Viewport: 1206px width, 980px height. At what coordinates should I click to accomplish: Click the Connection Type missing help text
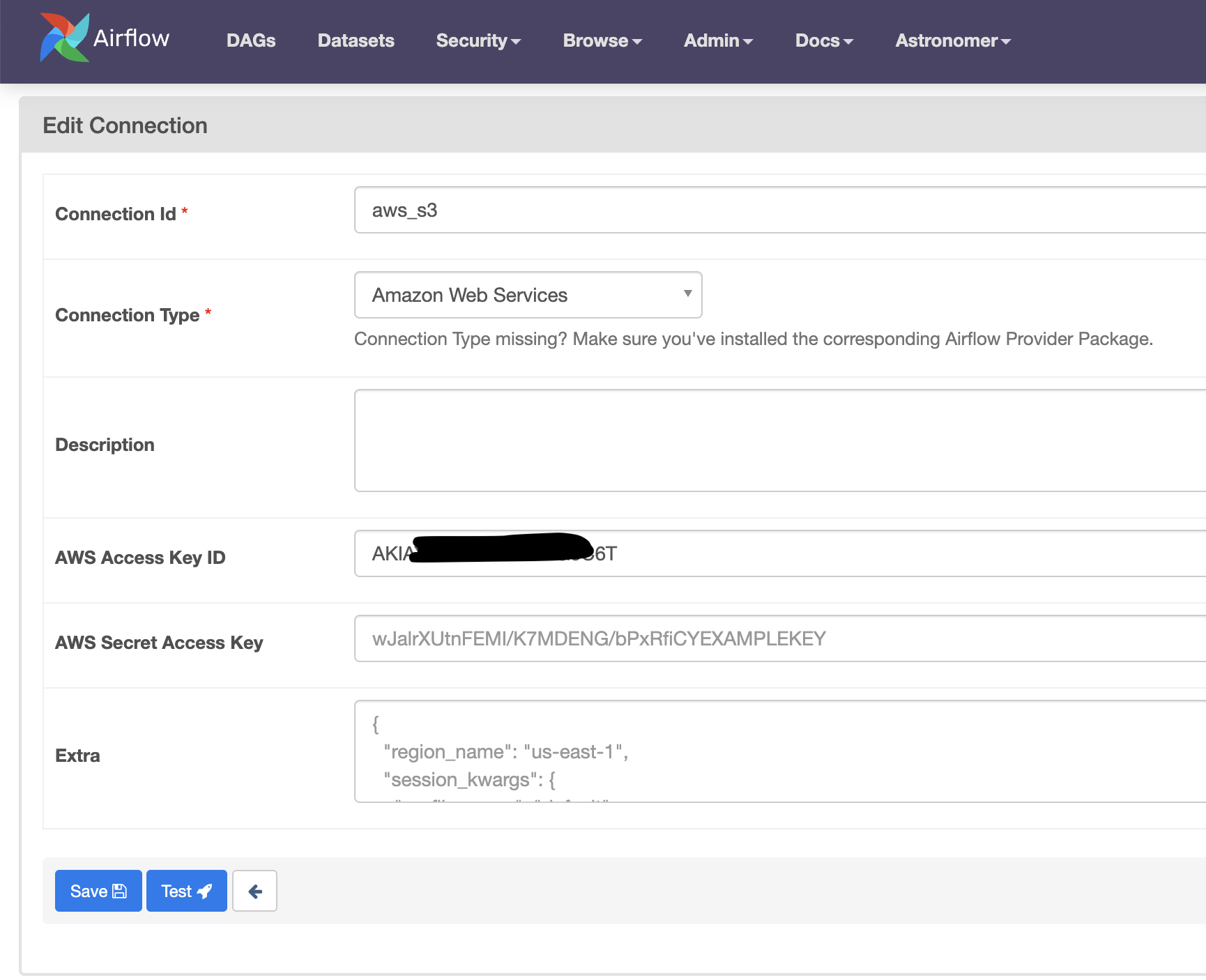point(754,339)
